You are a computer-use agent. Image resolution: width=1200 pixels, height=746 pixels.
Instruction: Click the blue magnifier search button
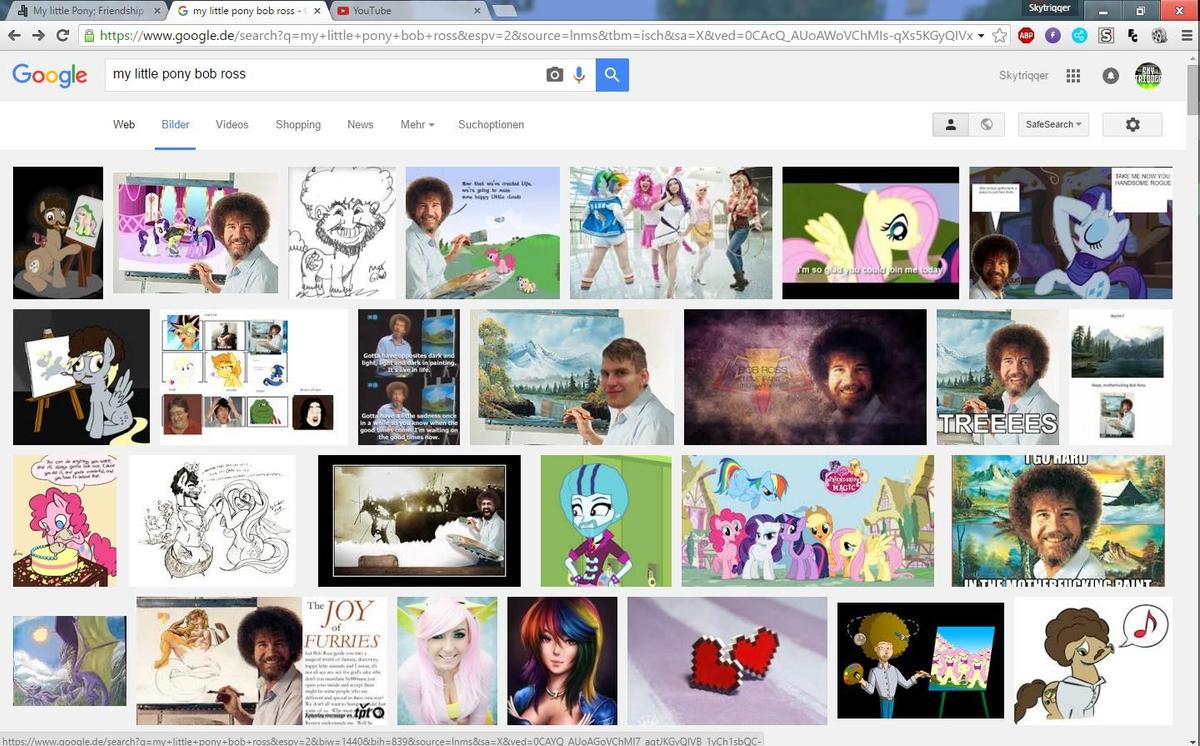612,75
